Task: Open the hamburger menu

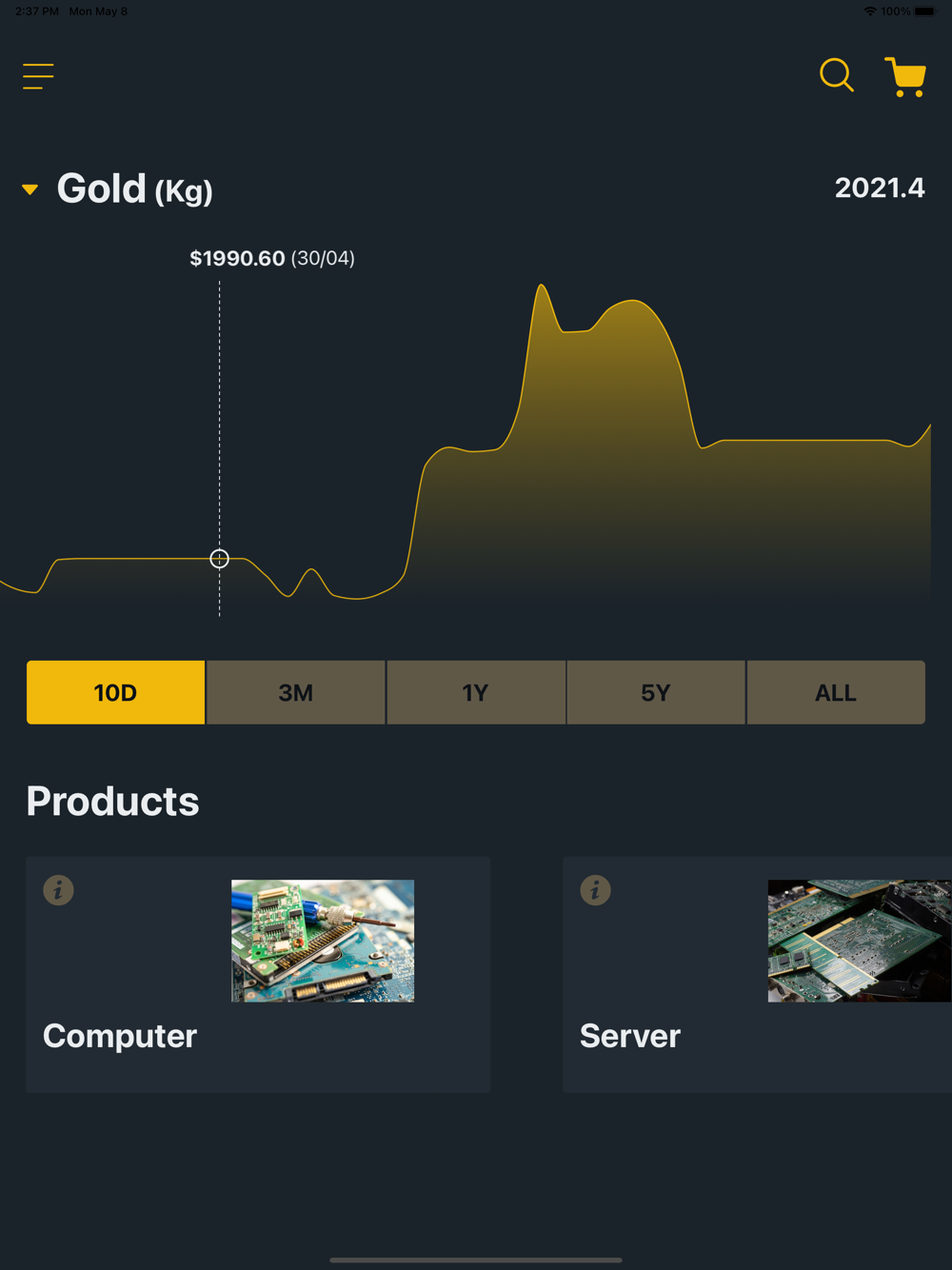Action: pyautogui.click(x=38, y=76)
